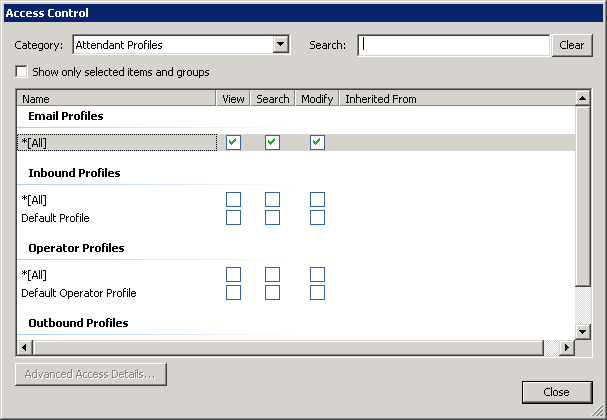607x420 pixels.
Task: Open the Category dropdown list
Action: coord(281,45)
